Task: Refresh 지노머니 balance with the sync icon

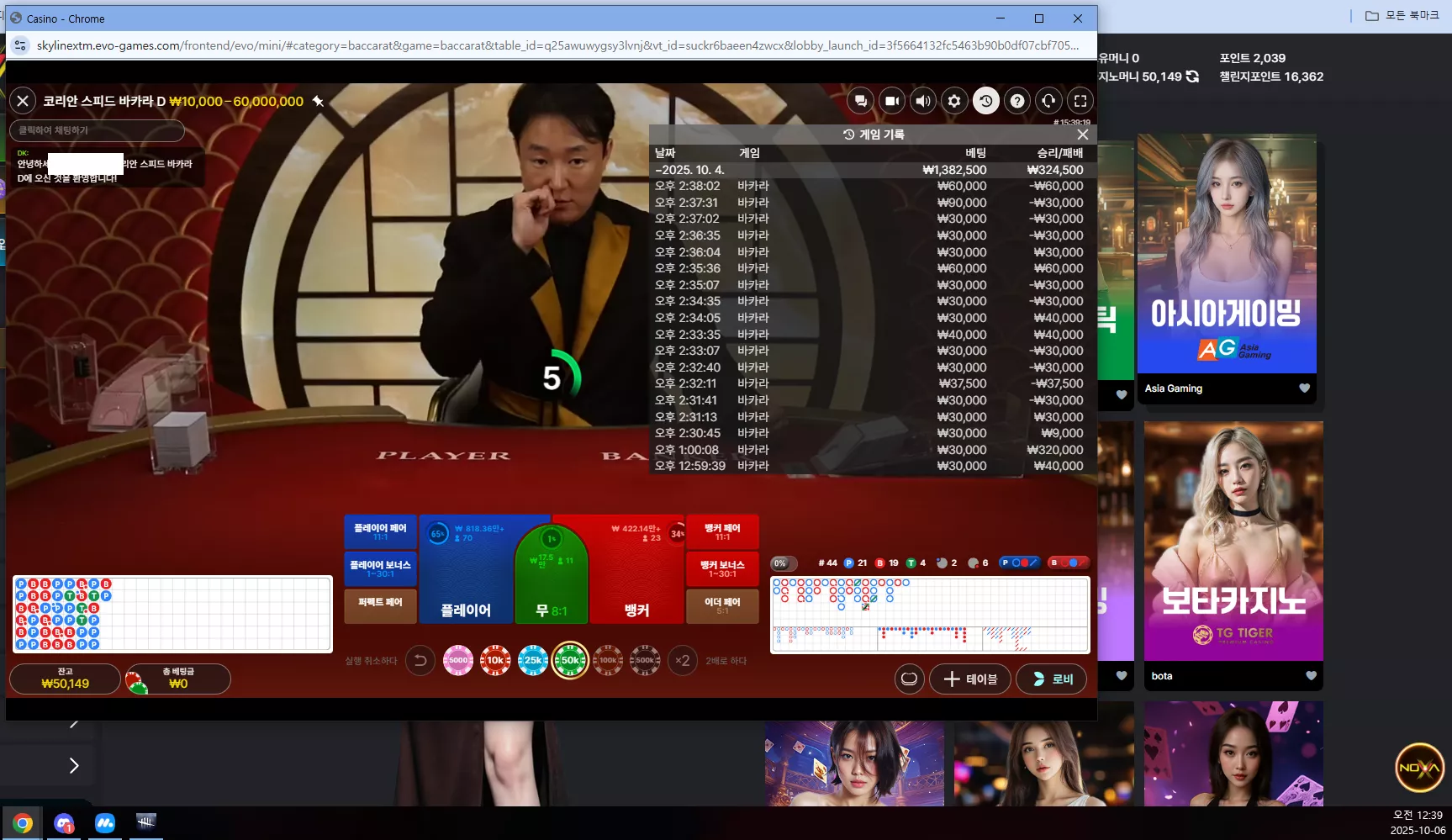Action: (1192, 77)
